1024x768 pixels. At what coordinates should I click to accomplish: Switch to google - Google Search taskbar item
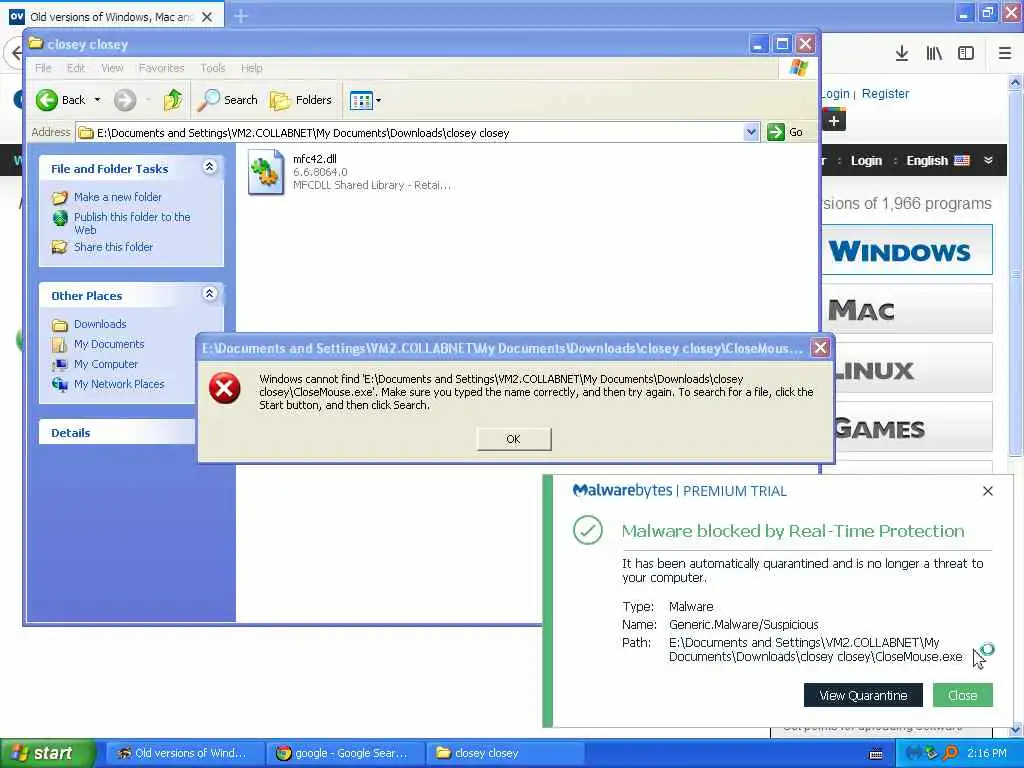[x=346, y=753]
